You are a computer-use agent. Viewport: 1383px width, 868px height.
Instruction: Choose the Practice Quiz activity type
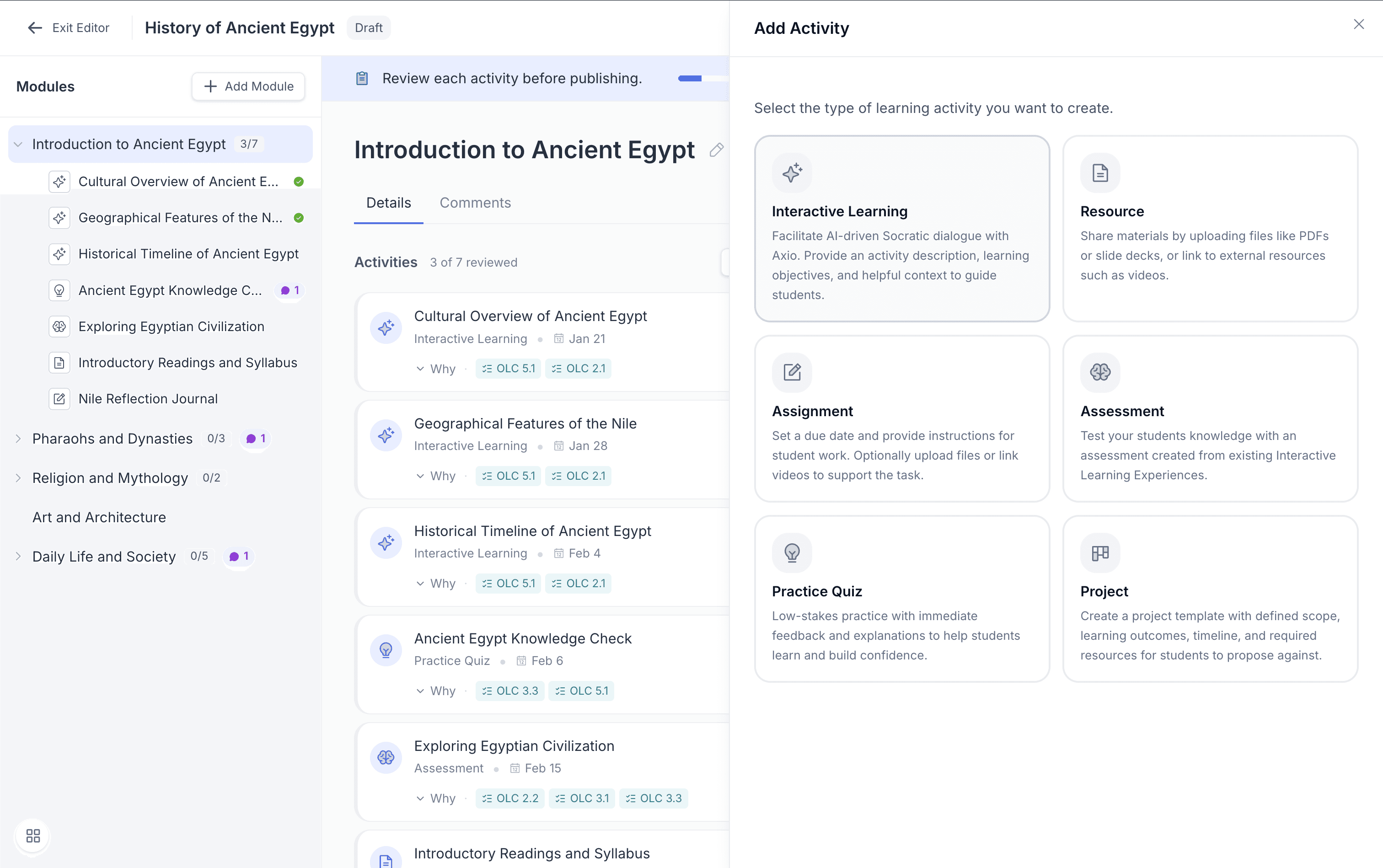[x=902, y=599]
